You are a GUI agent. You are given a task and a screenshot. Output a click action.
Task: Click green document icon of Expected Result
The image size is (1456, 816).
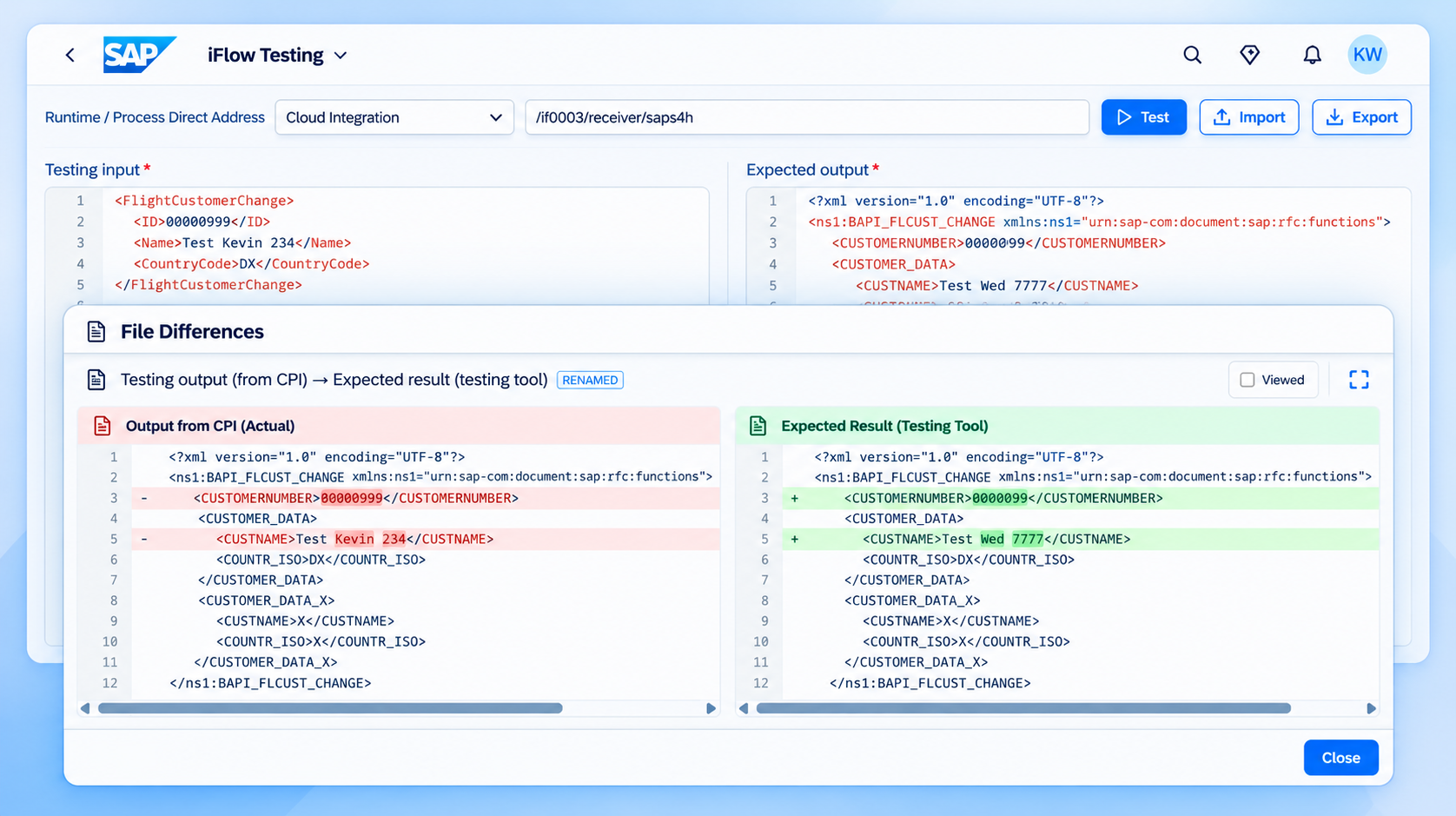coord(758,426)
